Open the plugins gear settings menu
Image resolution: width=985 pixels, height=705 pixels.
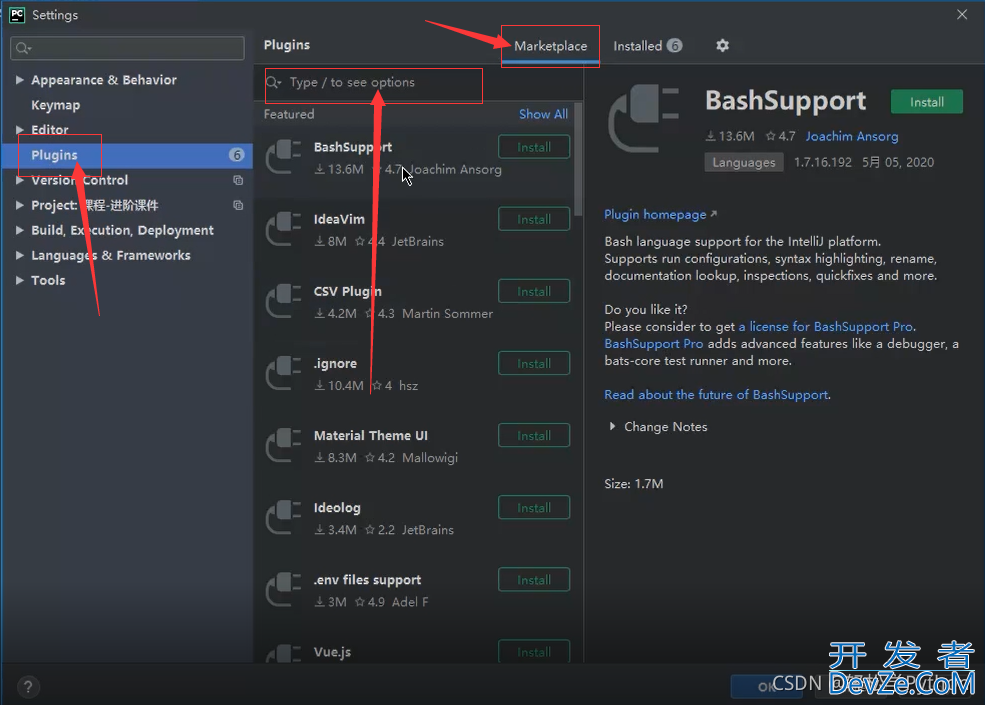[x=722, y=46]
